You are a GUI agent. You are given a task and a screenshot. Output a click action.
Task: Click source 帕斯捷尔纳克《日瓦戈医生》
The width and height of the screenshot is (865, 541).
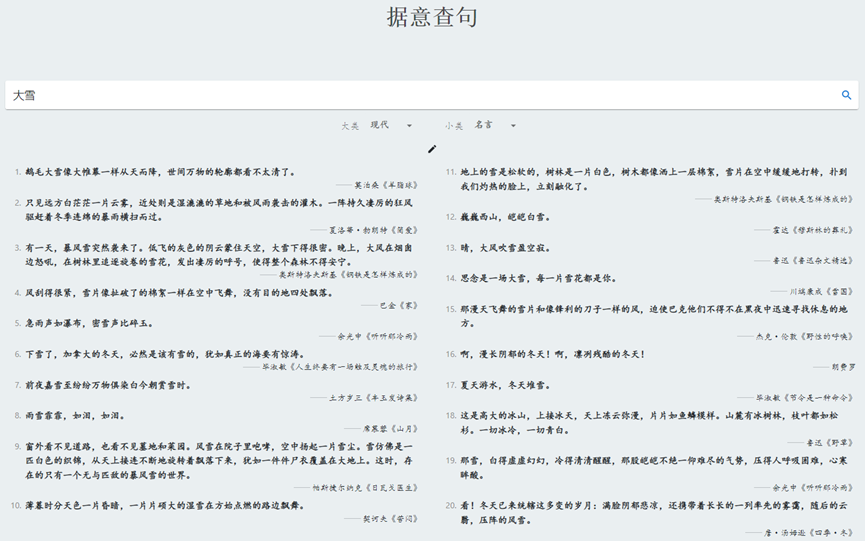(x=366, y=488)
